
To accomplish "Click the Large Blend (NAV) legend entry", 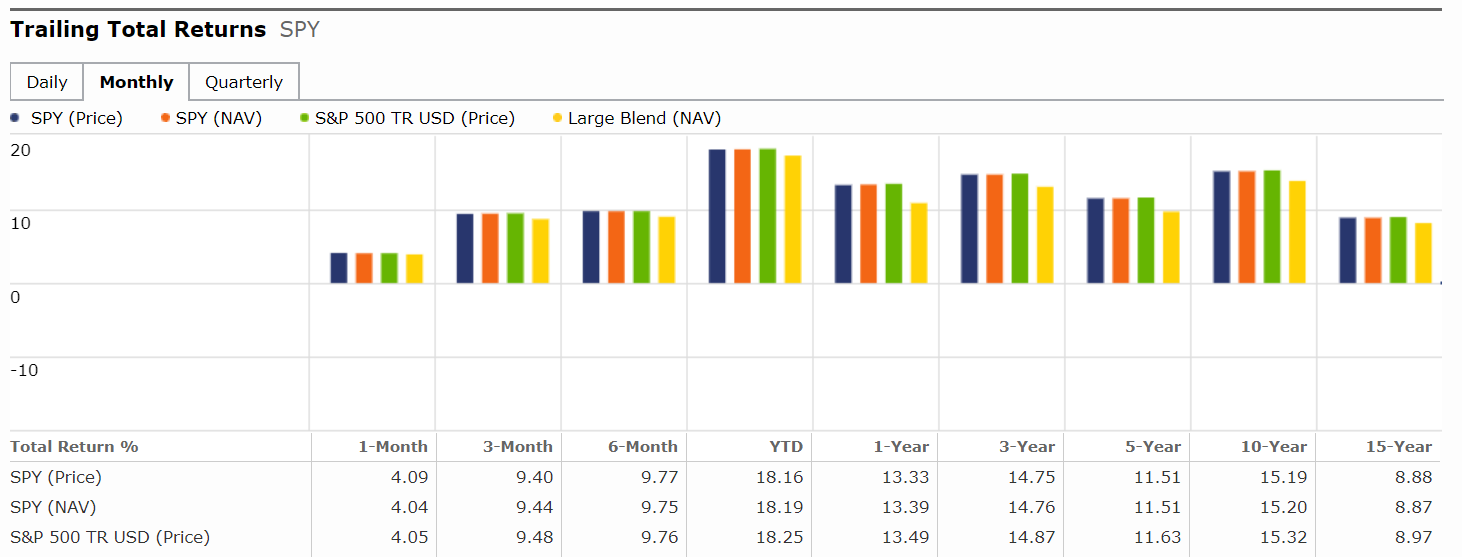I will [x=637, y=118].
